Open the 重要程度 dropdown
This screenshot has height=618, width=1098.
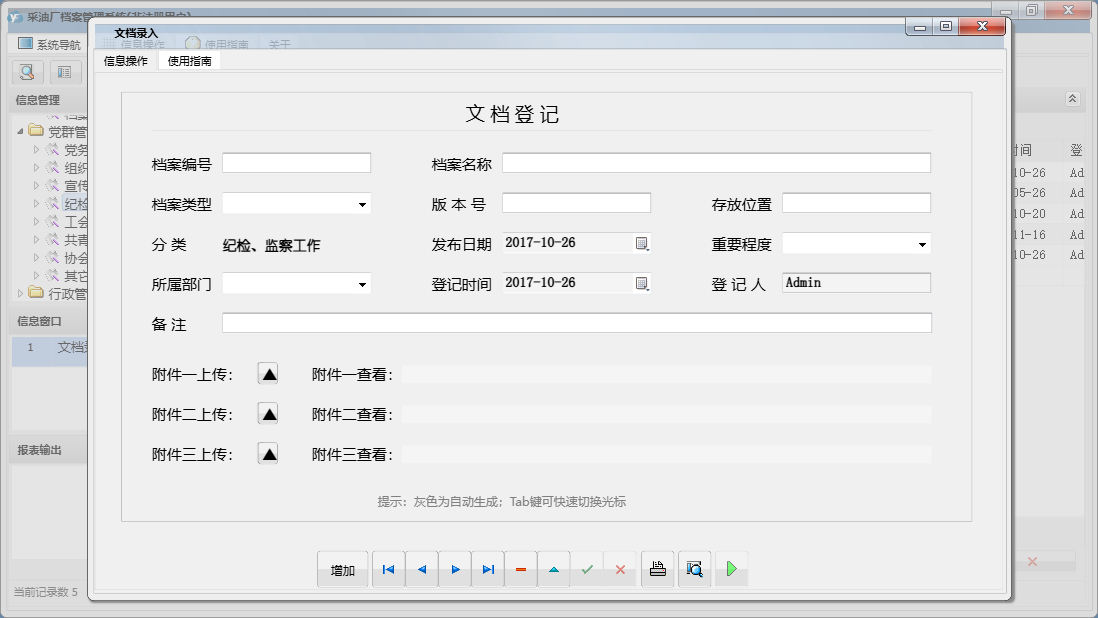point(922,243)
